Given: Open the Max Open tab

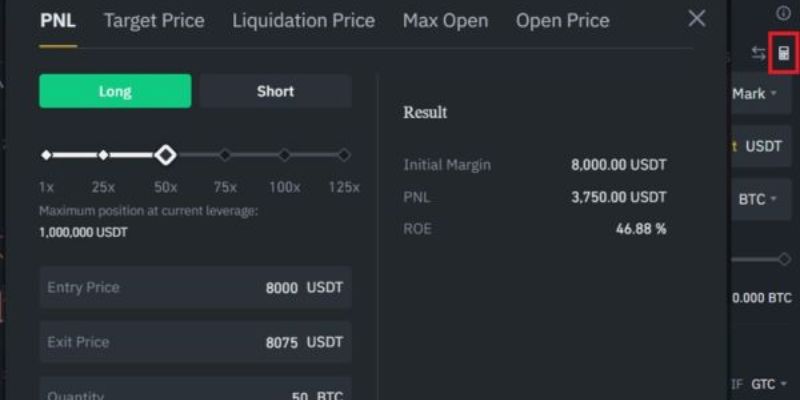Looking at the screenshot, I should (x=445, y=21).
